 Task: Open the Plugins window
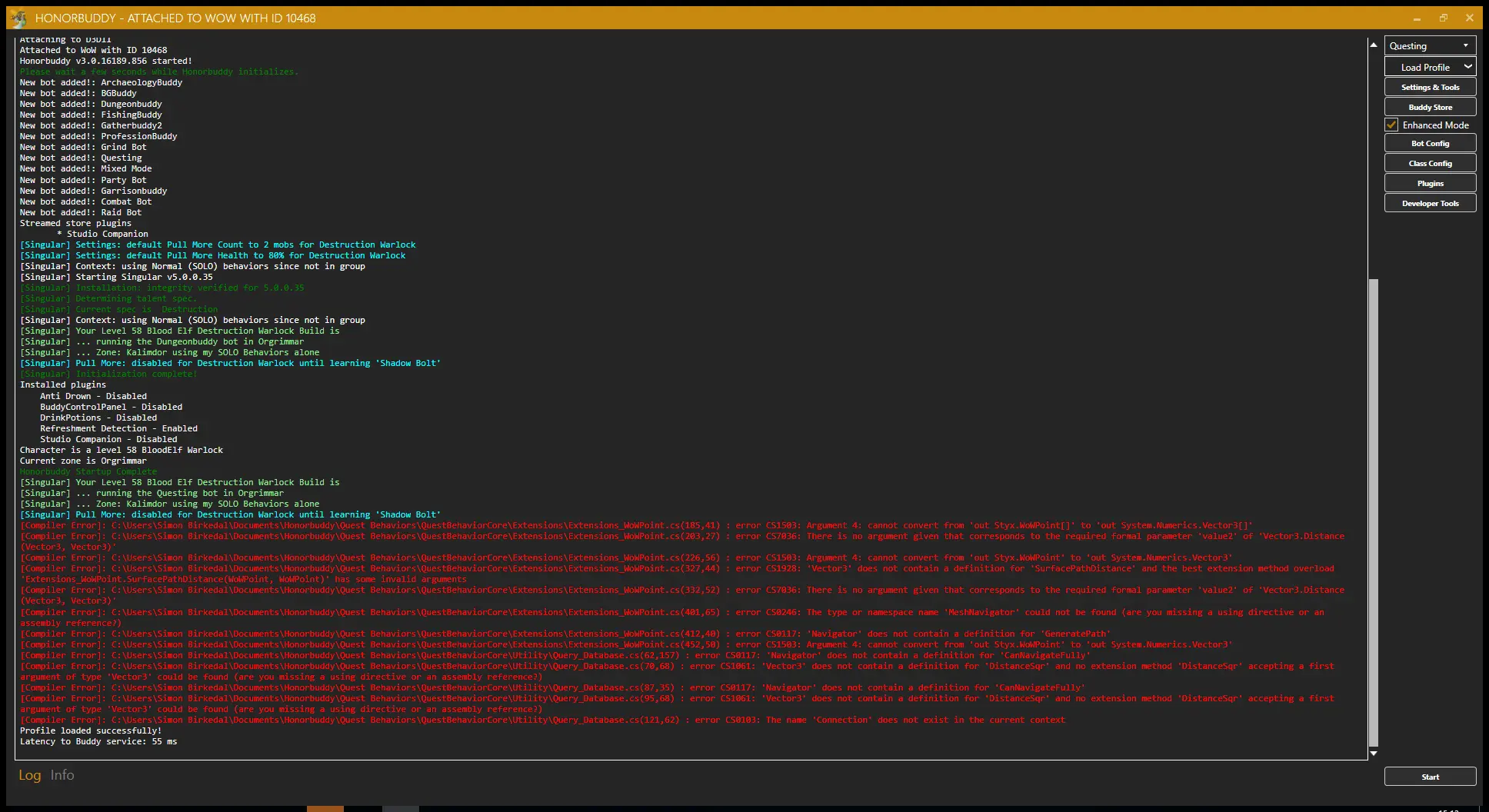point(1430,183)
